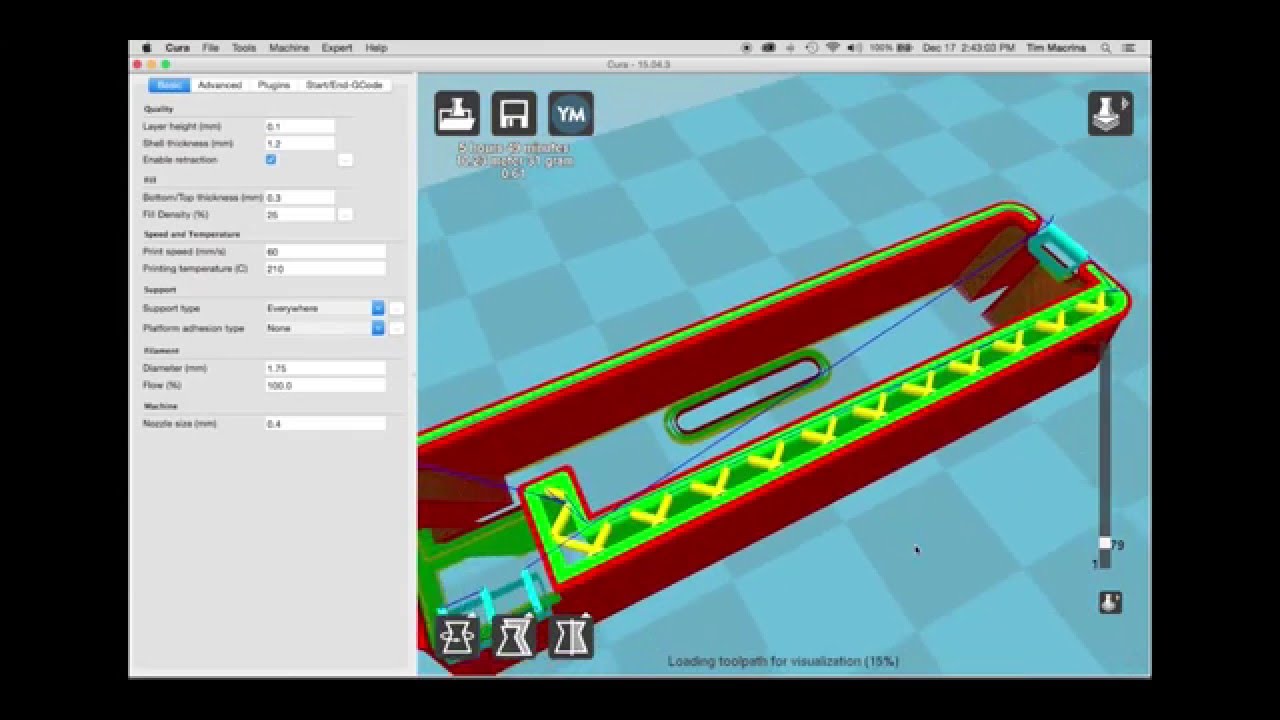Open the View mode icon at top right
Image resolution: width=1280 pixels, height=720 pixels.
1110,113
